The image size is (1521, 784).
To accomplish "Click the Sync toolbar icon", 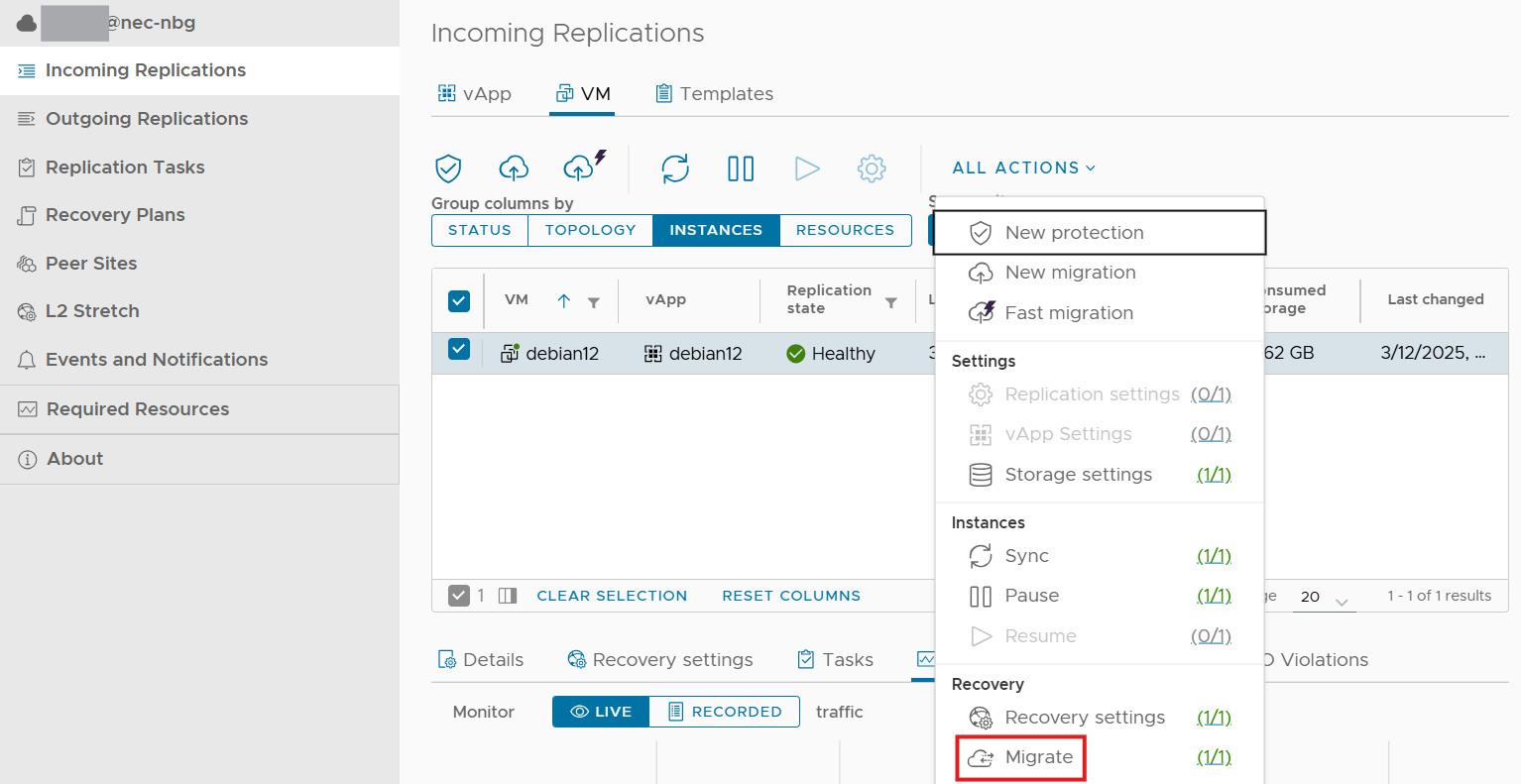I will (x=675, y=168).
